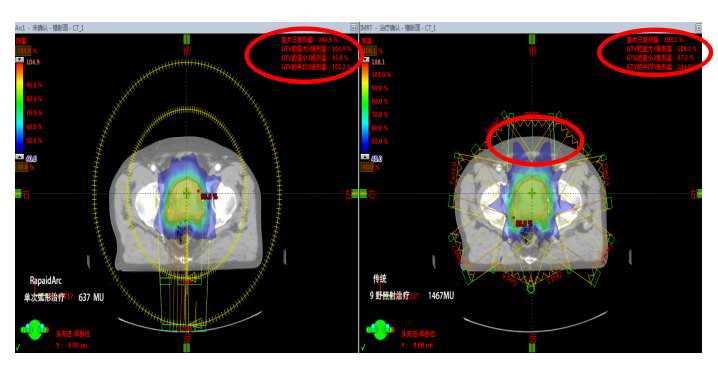Click the green anterior marker atop left view

pos(186,39)
